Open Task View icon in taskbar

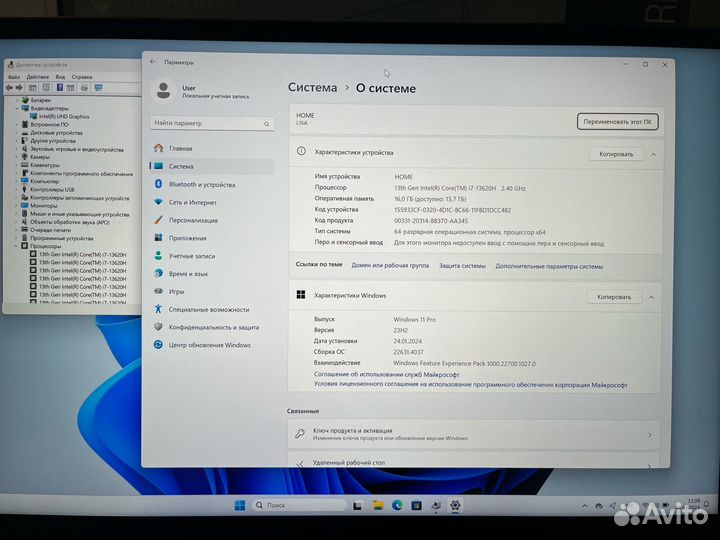point(357,506)
